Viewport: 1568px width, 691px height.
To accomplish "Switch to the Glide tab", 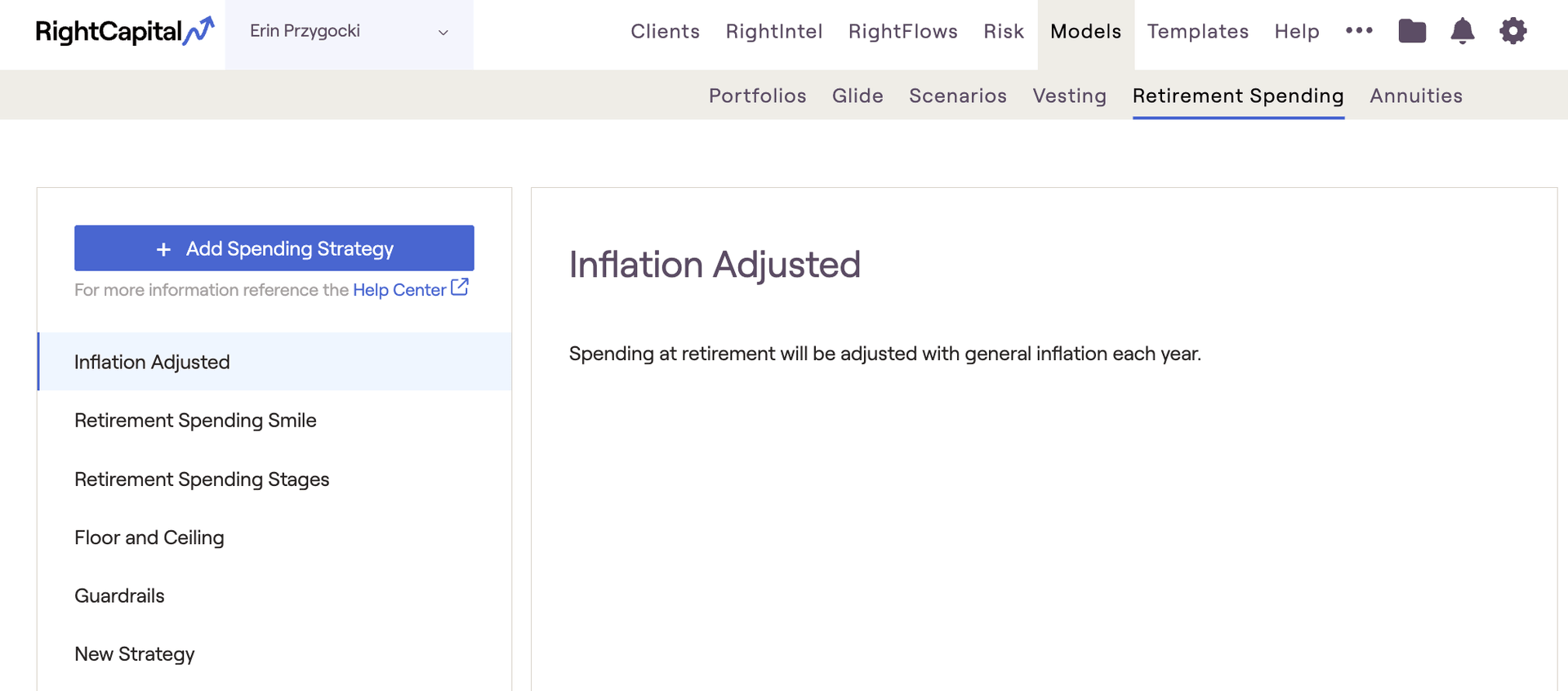I will [x=857, y=96].
